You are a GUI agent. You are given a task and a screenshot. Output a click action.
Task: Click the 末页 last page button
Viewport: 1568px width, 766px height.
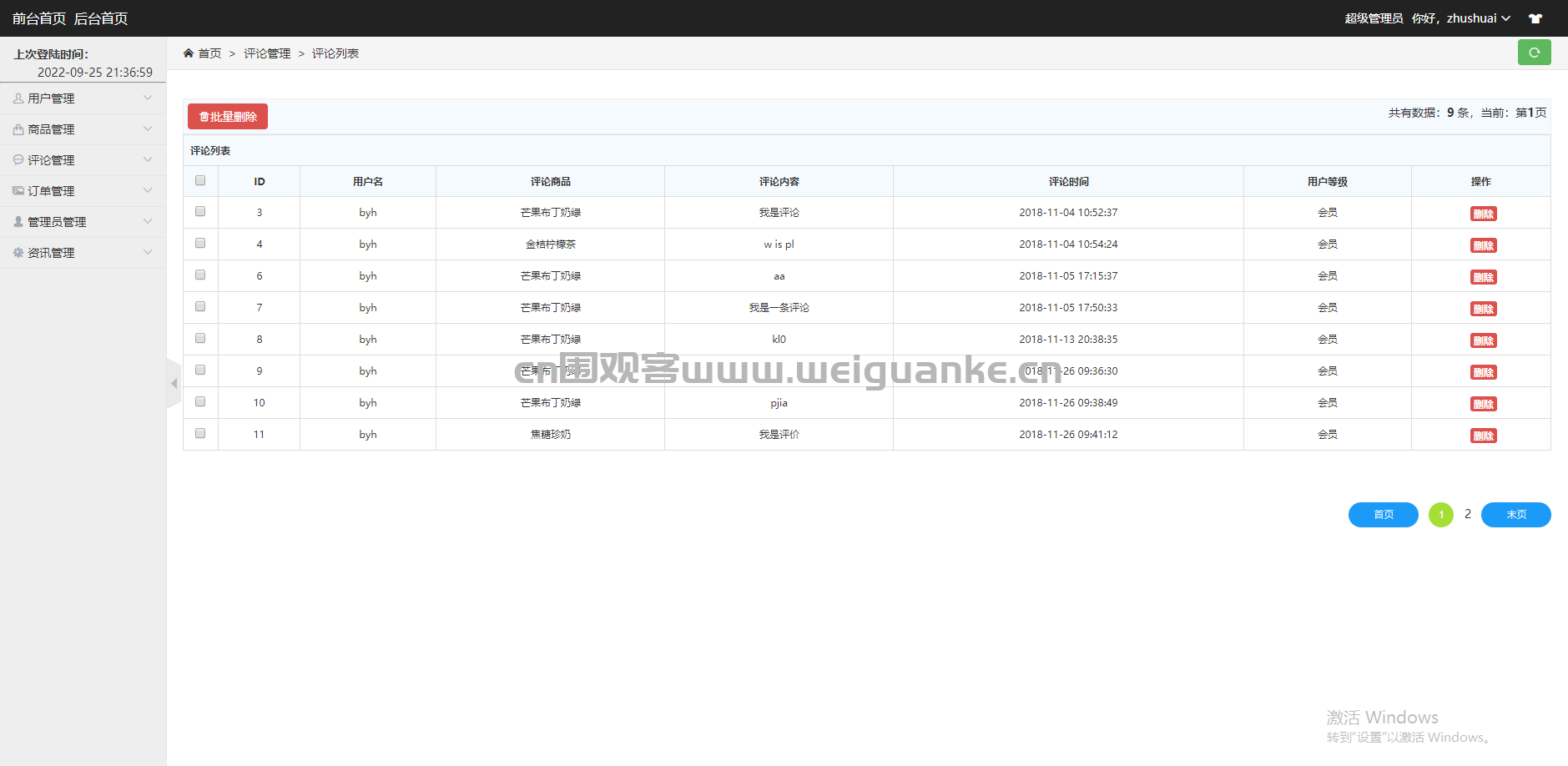1515,515
